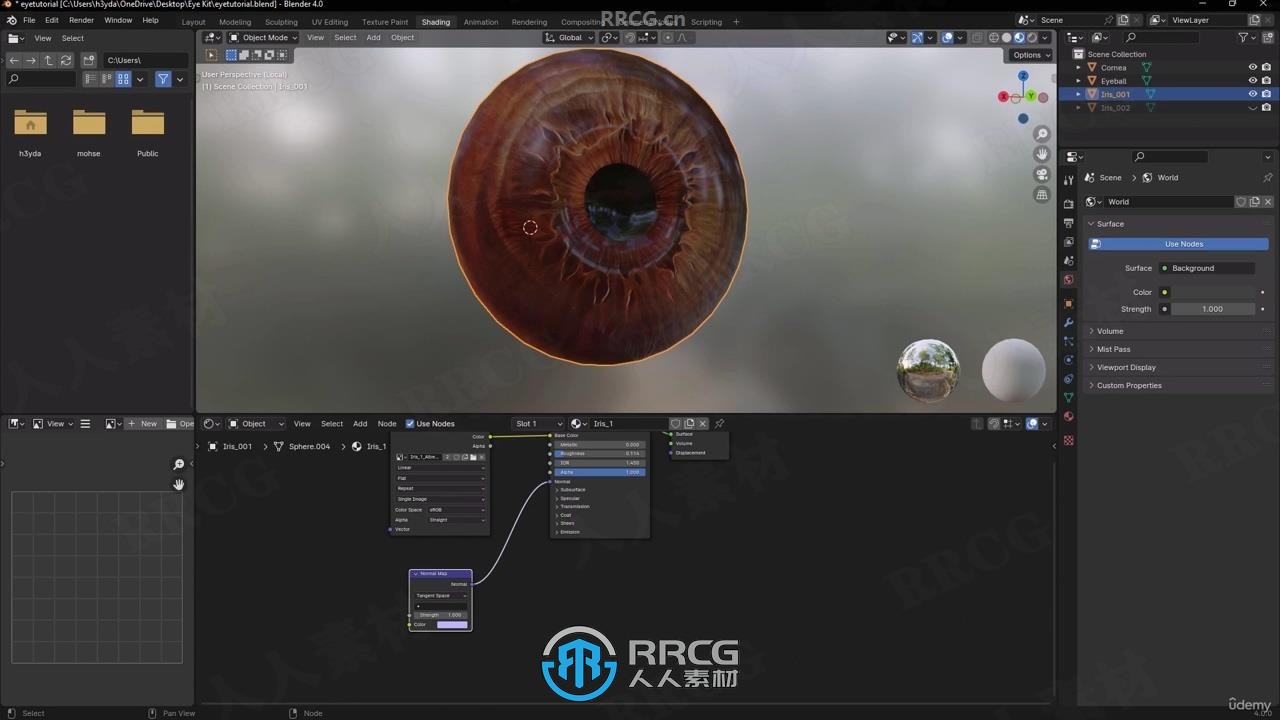1280x720 pixels.
Task: Switch to wireframe viewport shading
Action: (x=994, y=38)
